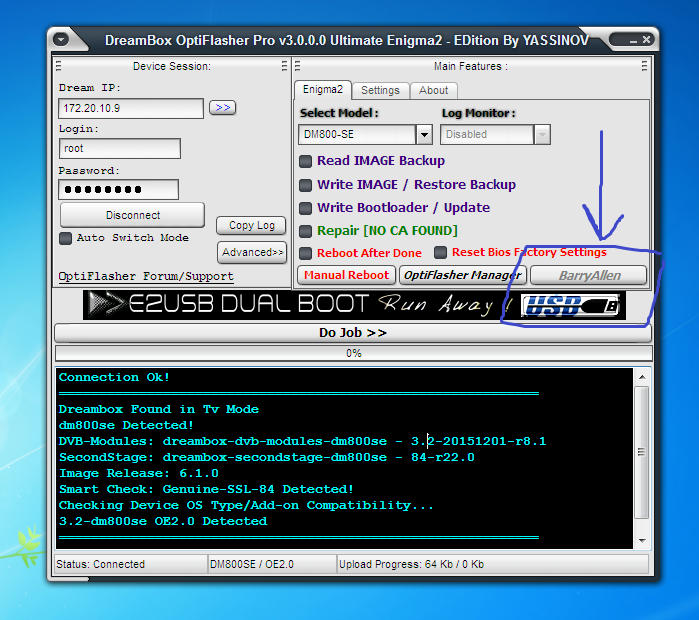Viewport: 699px width, 620px height.
Task: Open the Settings tab
Action: [x=380, y=90]
